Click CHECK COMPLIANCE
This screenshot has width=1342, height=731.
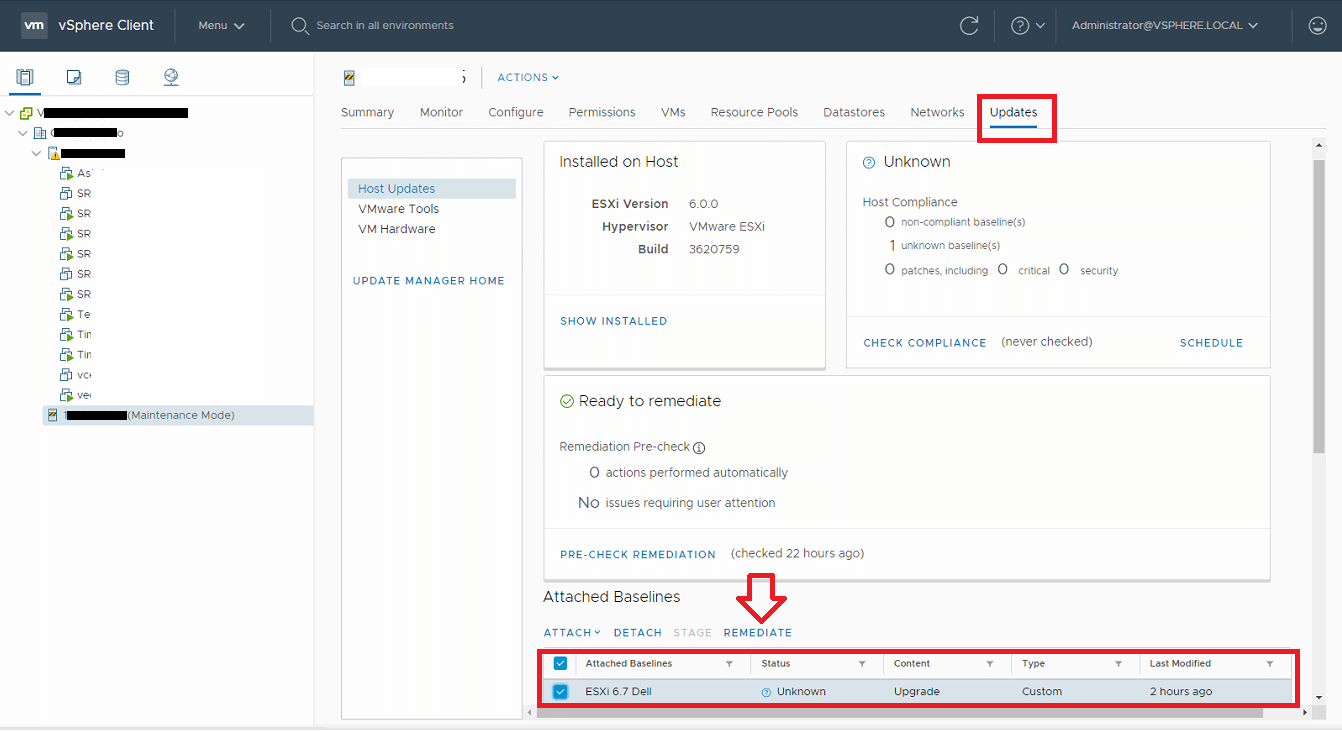click(x=925, y=343)
